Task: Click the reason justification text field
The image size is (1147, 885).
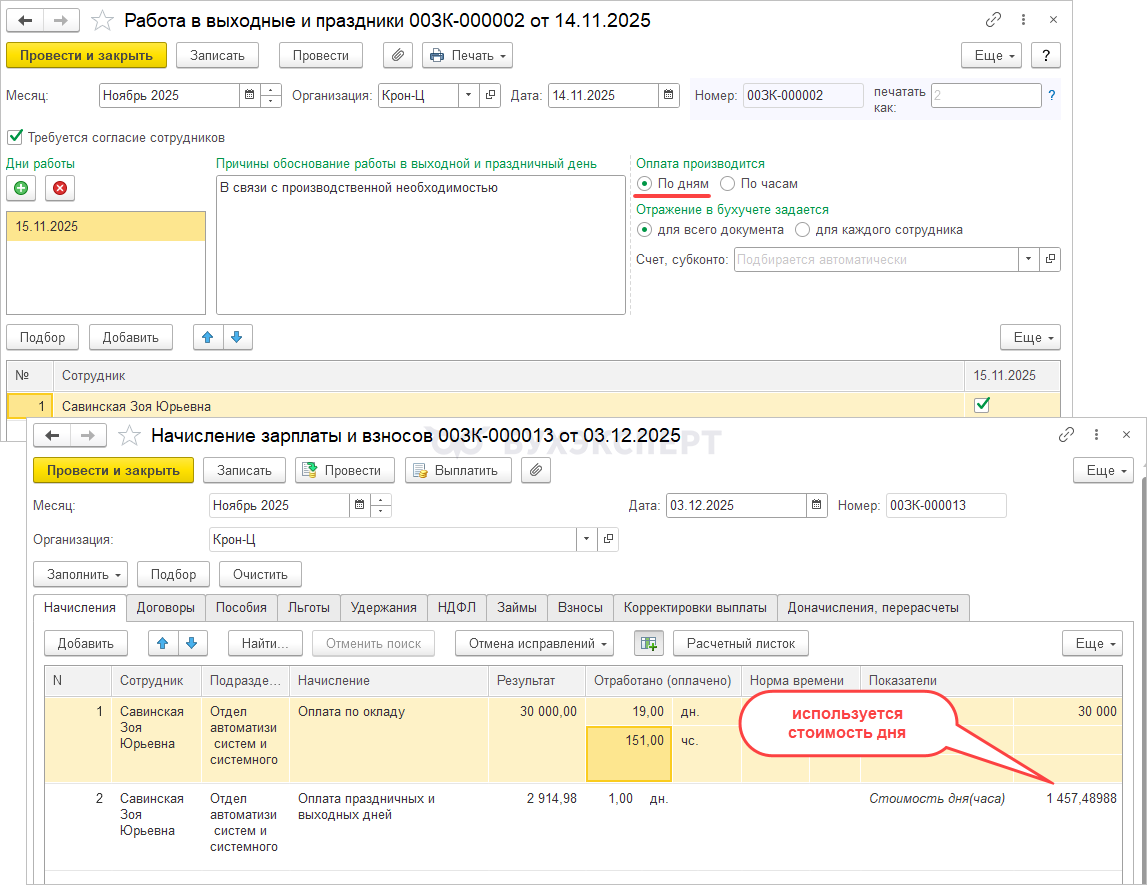Action: (420, 245)
